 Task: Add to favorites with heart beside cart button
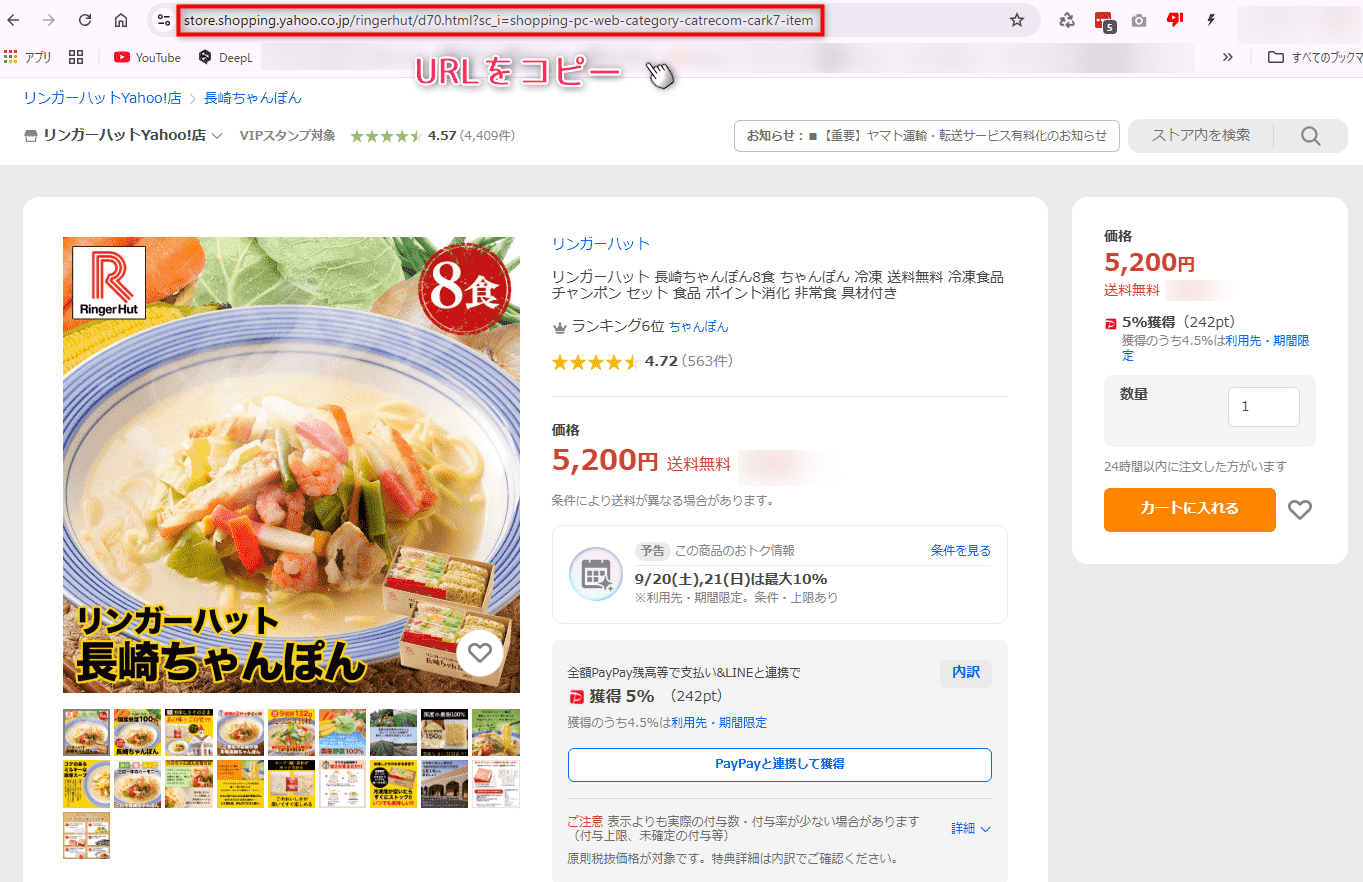coord(1299,510)
